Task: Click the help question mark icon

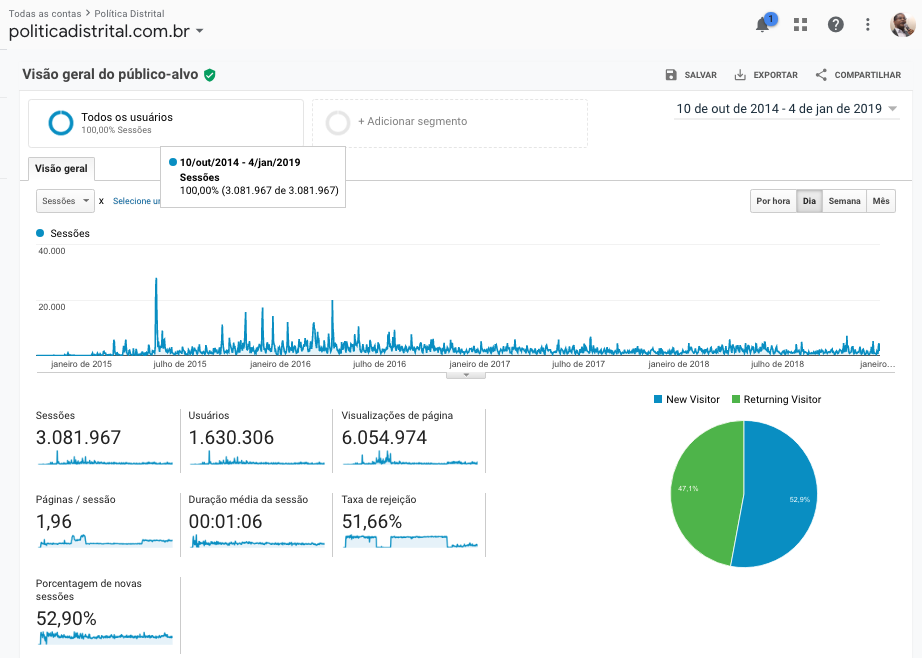Action: coord(836,25)
